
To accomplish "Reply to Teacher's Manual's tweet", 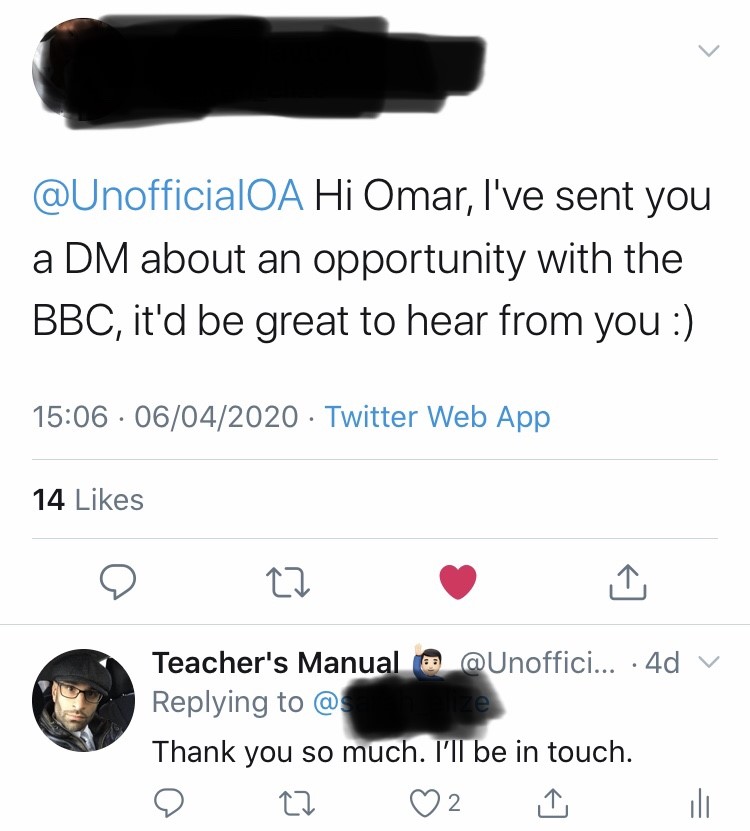I will [170, 802].
